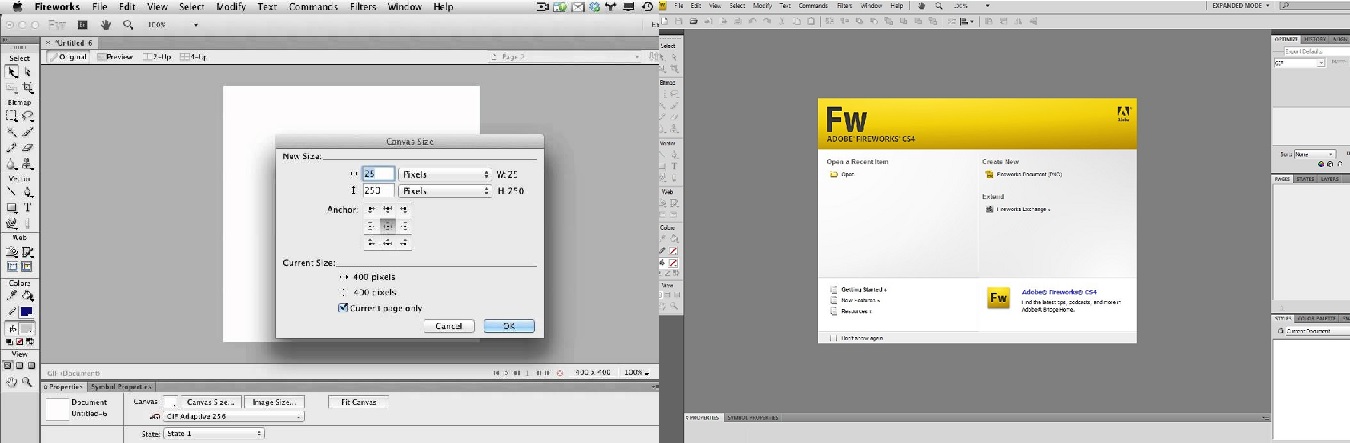The image size is (1350, 443).
Task: Click Cancel in the Canvas Size dialog
Action: (448, 326)
